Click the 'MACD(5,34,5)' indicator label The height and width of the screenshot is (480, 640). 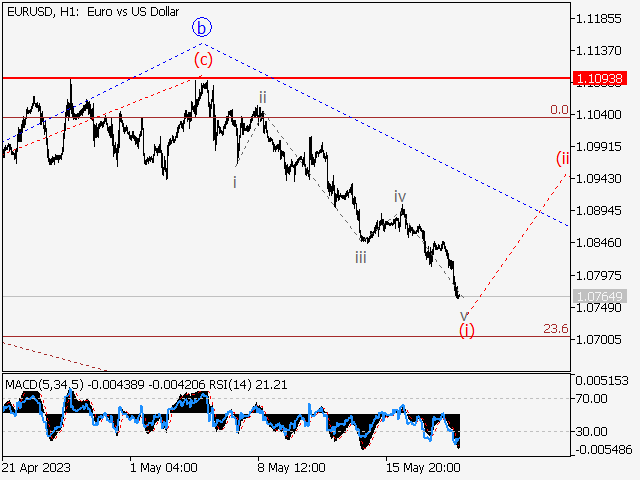click(44, 385)
